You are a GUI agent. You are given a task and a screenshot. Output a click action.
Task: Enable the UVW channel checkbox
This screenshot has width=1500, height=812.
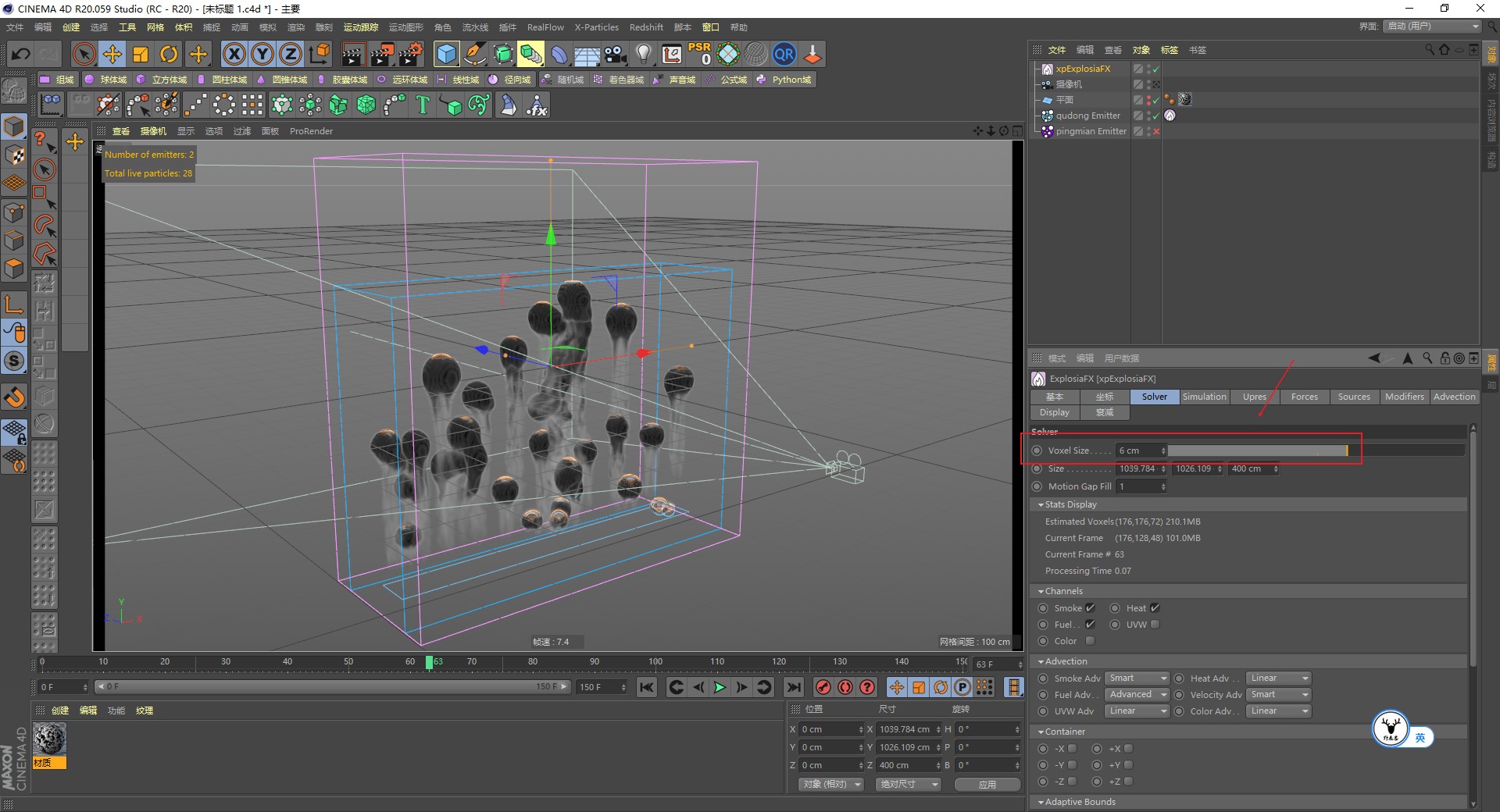pos(1155,625)
